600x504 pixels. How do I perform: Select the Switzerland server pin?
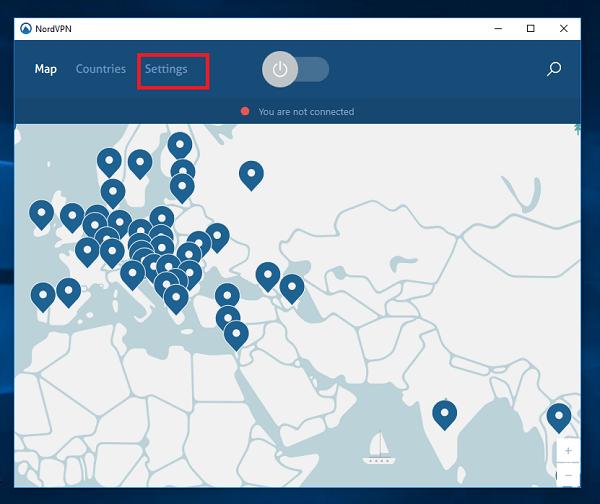(x=112, y=253)
